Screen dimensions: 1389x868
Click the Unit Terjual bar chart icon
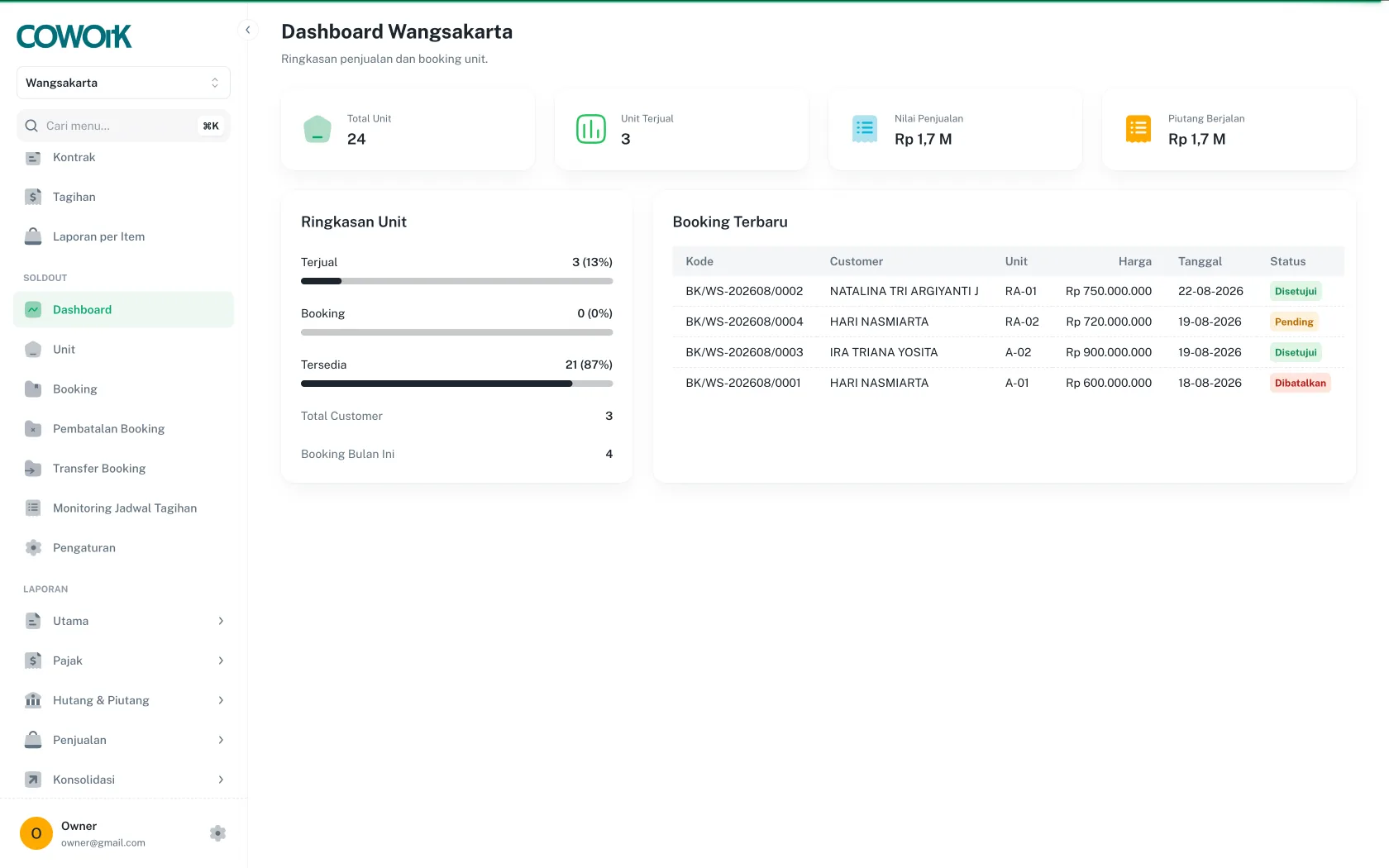pos(591,129)
